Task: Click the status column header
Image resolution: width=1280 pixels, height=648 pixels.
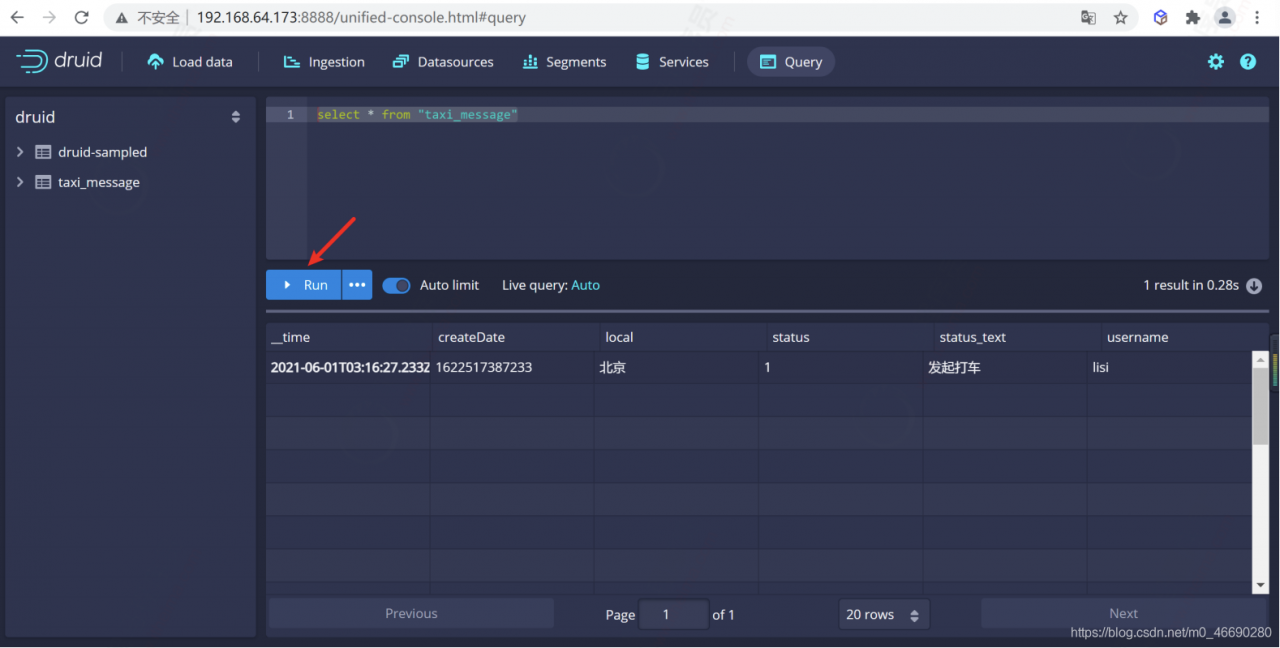Action: click(849, 337)
